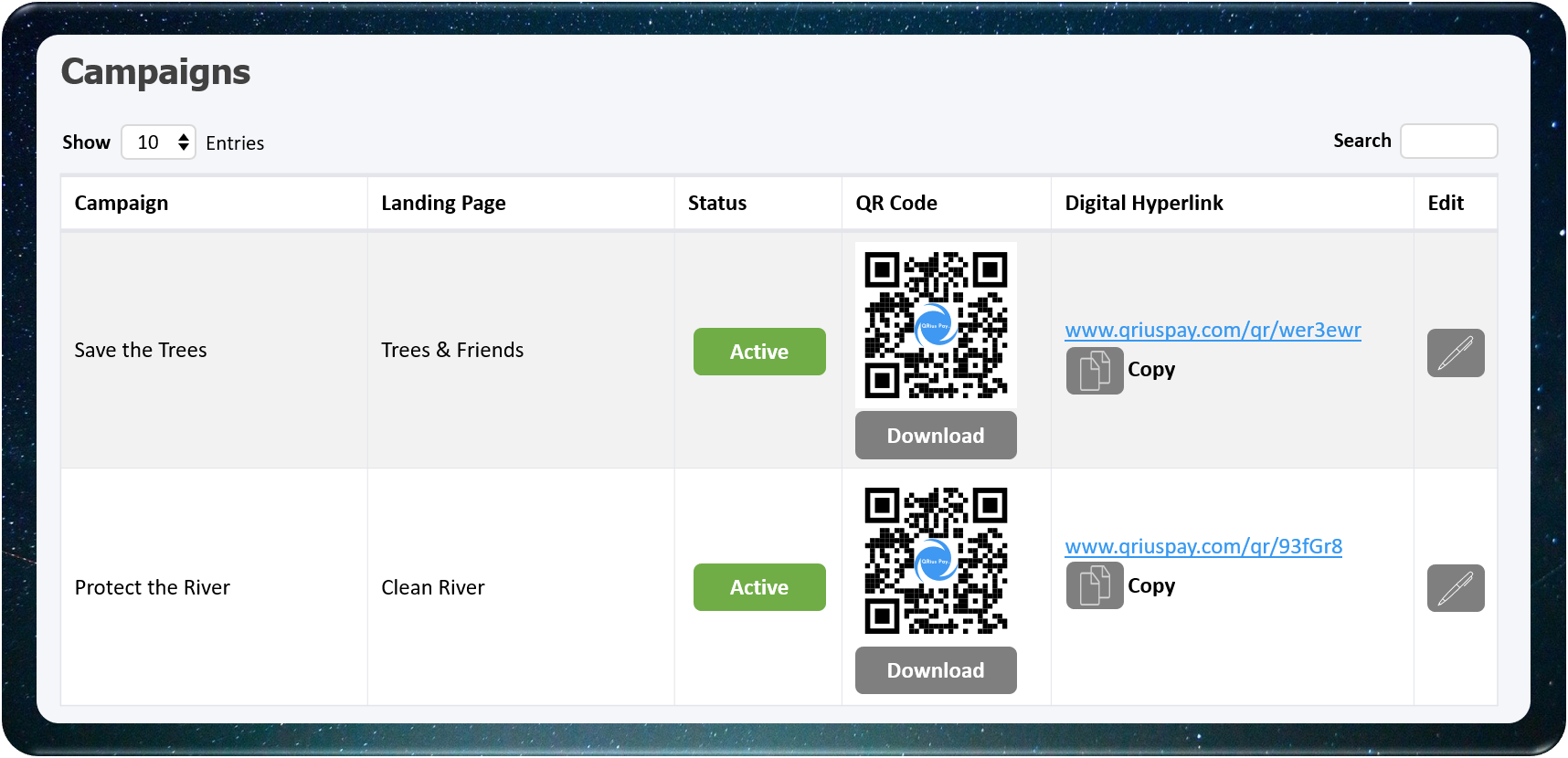Image resolution: width=1568 pixels, height=758 pixels.
Task: Click the copy icon for Save the Trees link
Action: [x=1095, y=371]
